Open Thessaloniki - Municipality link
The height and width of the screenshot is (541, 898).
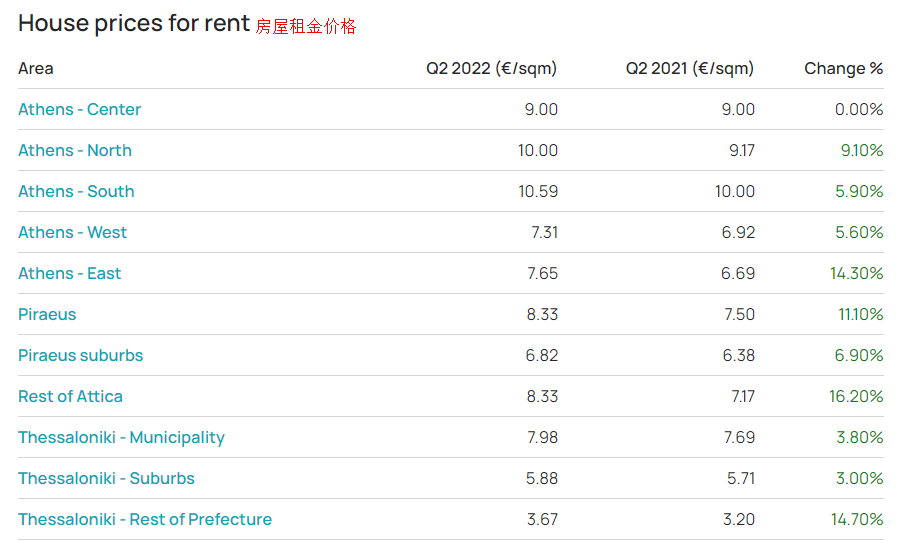coord(121,437)
